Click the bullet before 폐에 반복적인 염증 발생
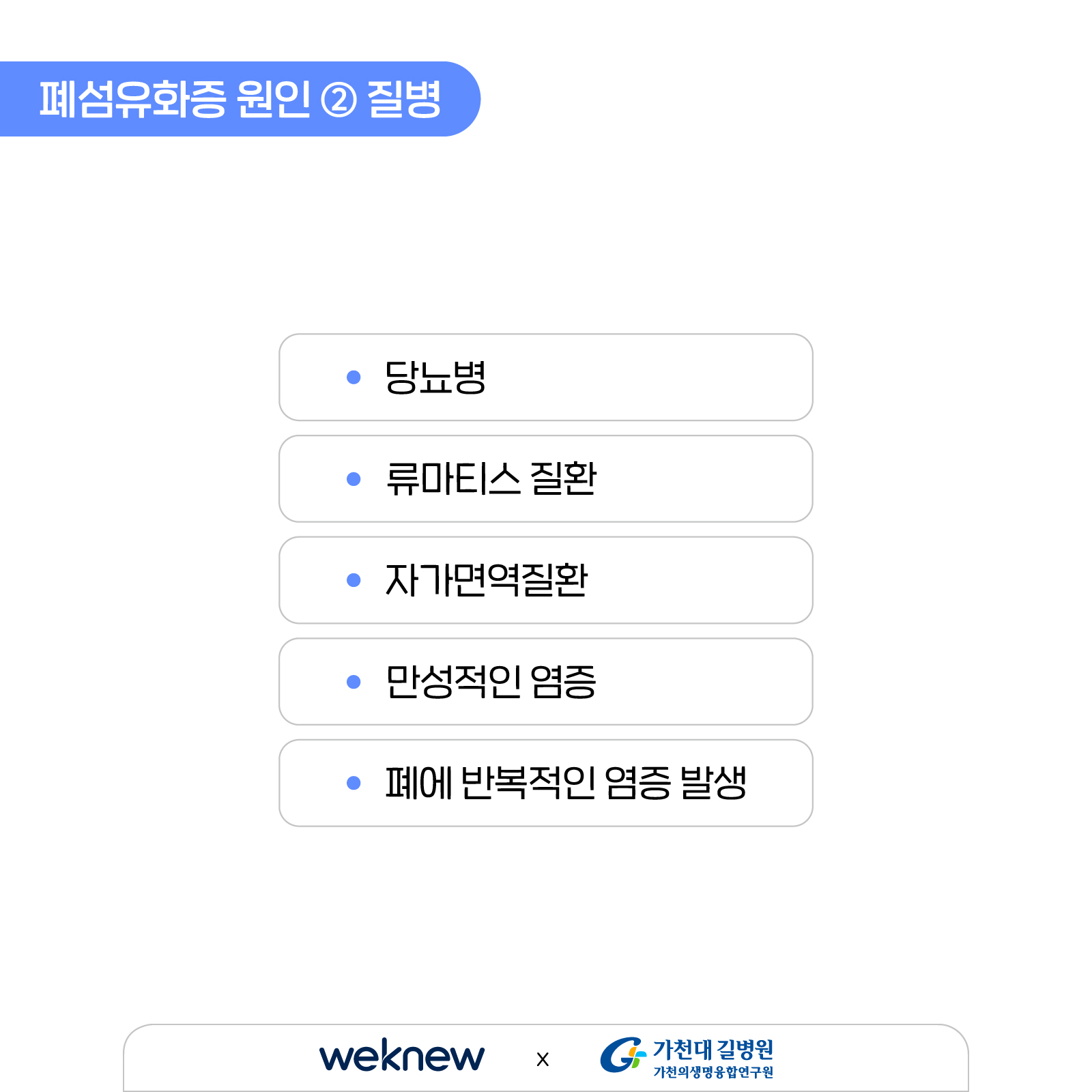 354,783
